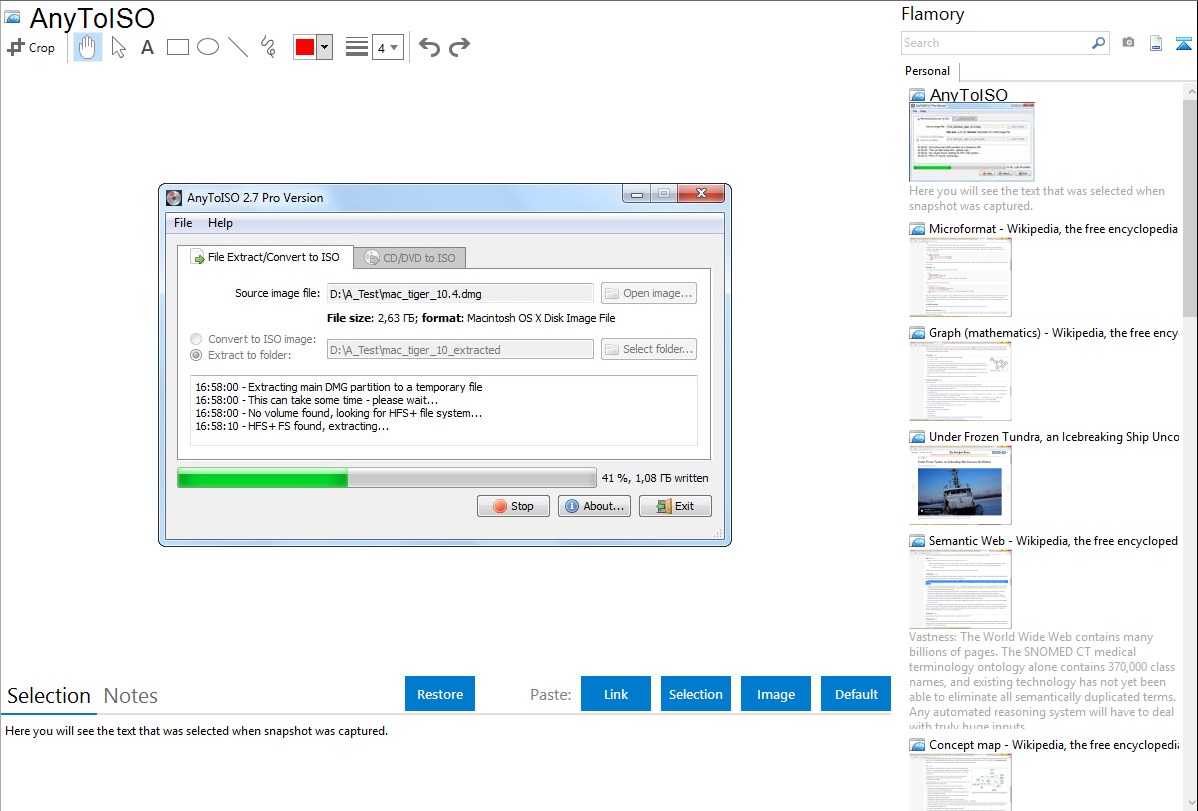Image resolution: width=1198 pixels, height=811 pixels.
Task: Select File Extract/Convert to ISO tab
Action: coord(265,257)
